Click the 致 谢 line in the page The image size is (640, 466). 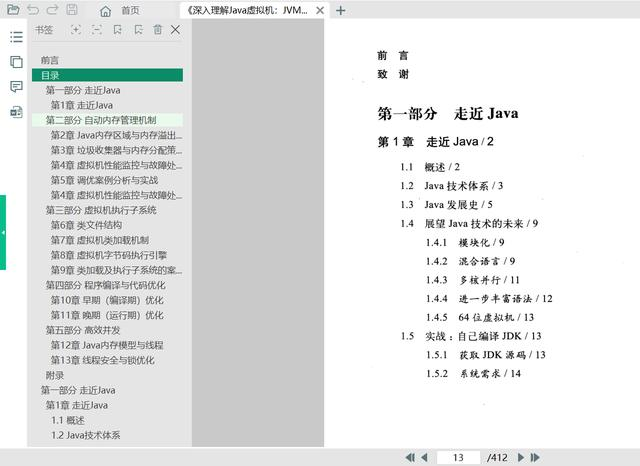(393, 74)
